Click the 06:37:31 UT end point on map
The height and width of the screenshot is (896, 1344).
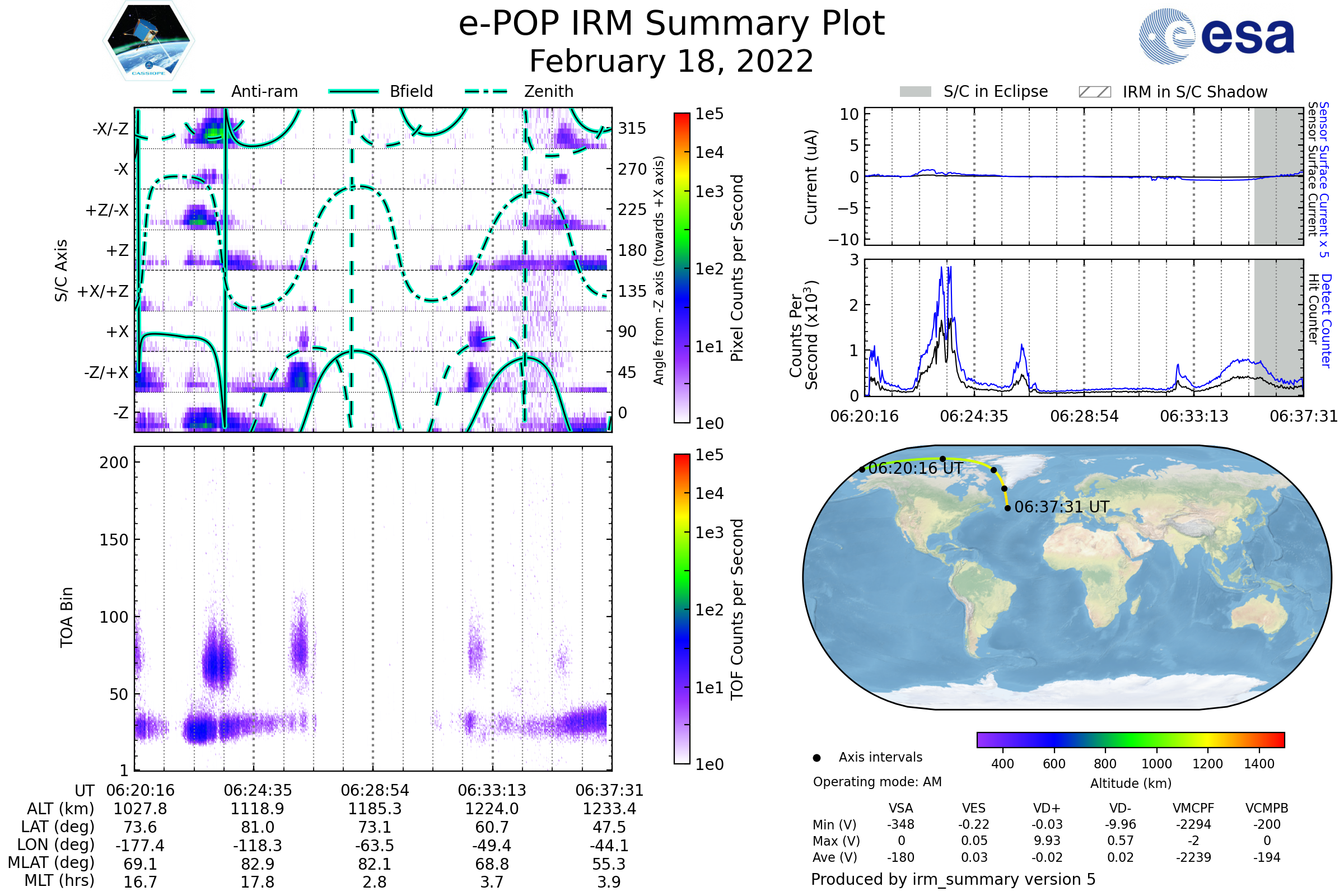(1007, 508)
